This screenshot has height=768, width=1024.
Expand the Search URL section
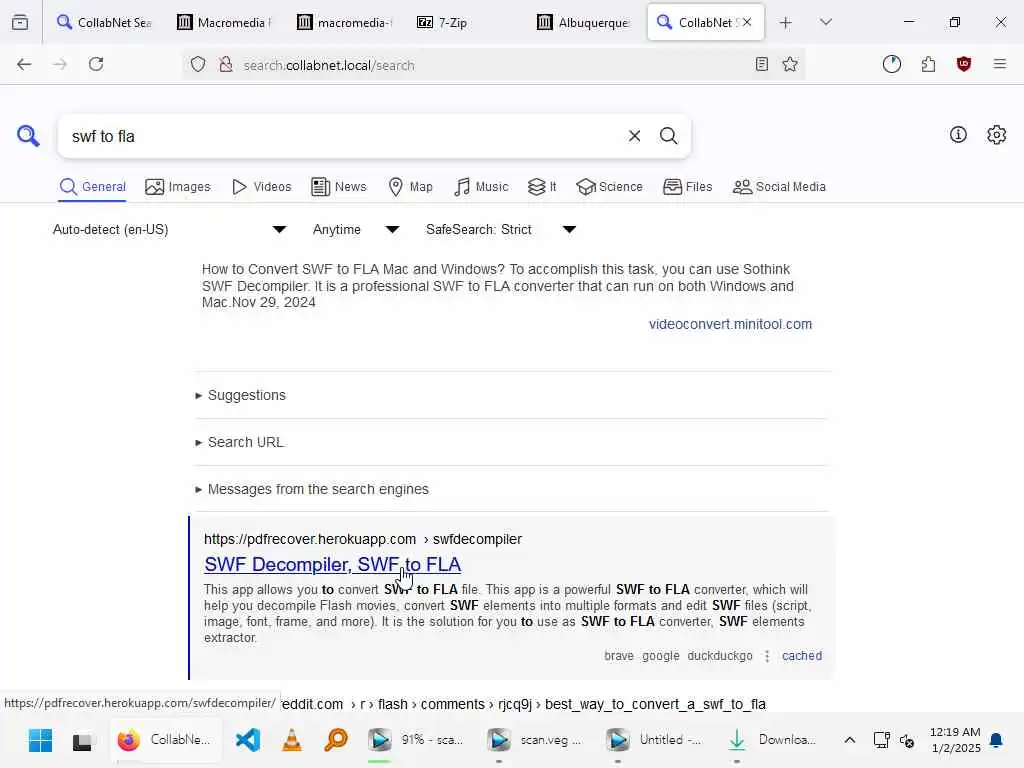[x=240, y=442]
